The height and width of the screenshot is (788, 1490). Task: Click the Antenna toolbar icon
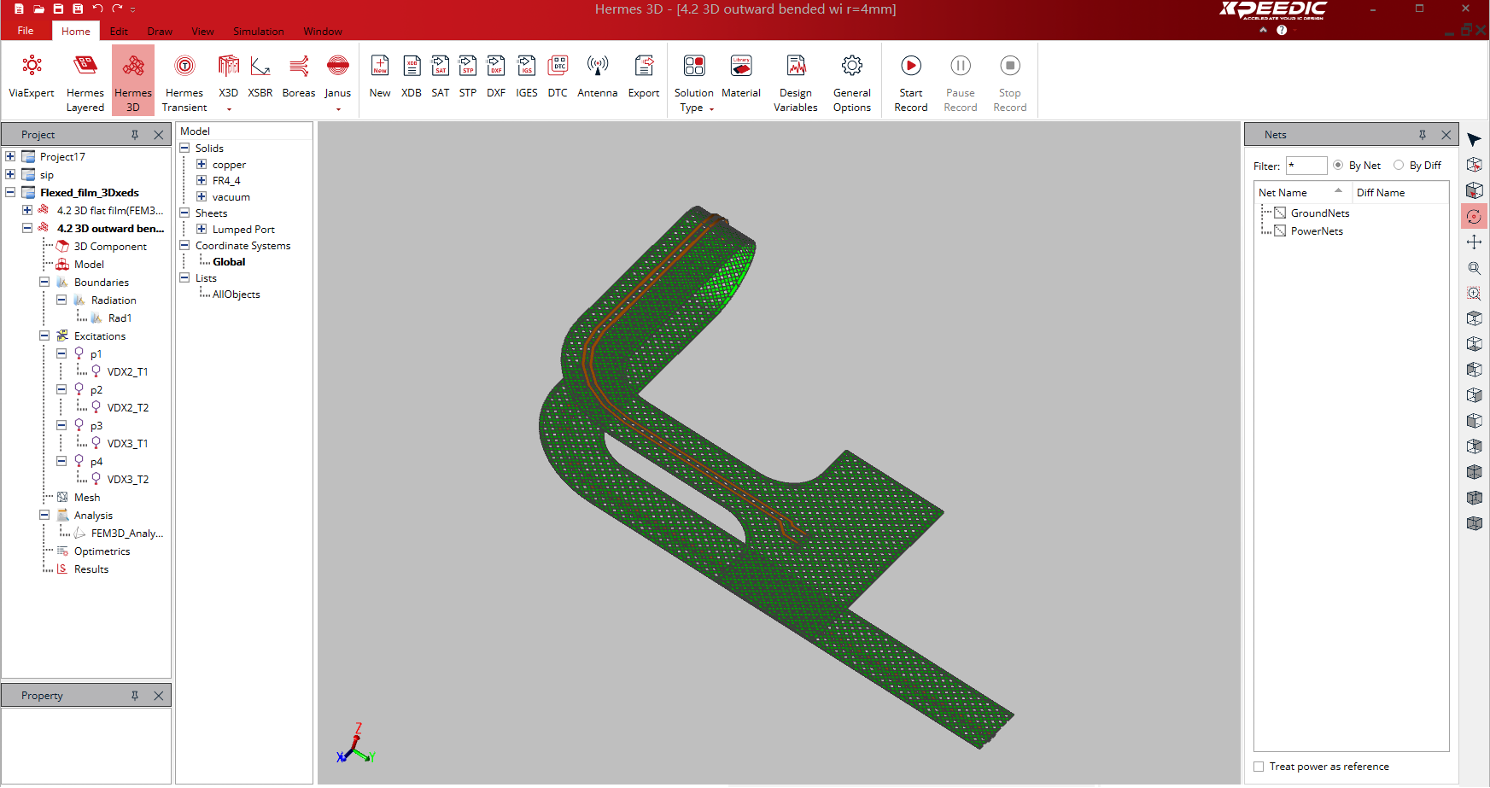click(x=597, y=77)
